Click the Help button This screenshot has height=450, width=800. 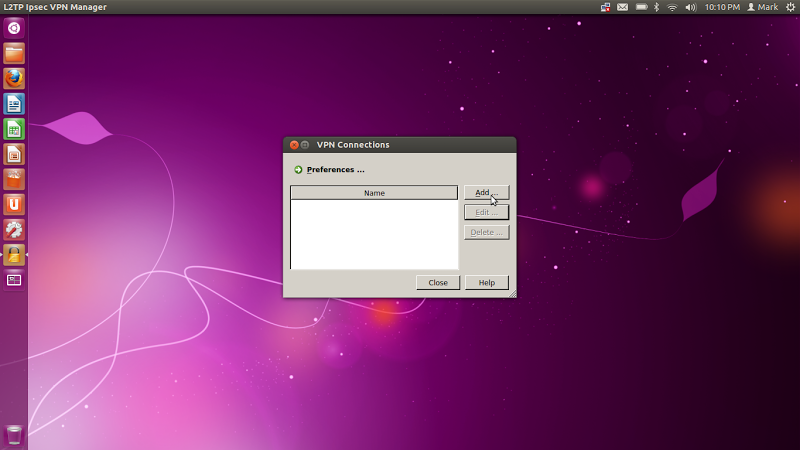487,283
